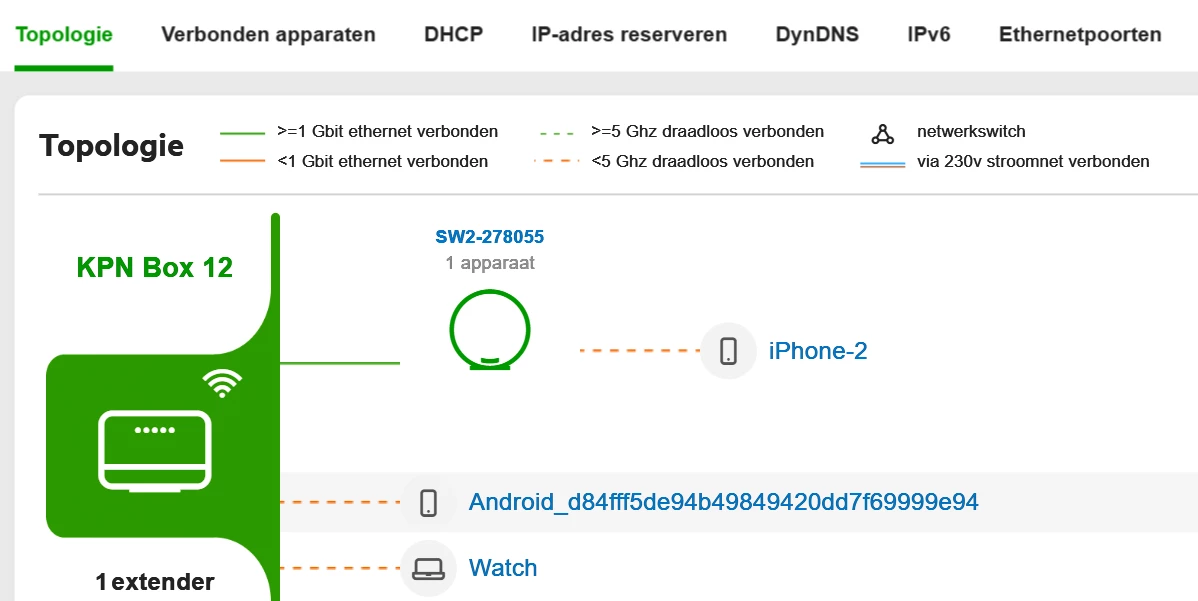This screenshot has height=601, width=1198.
Task: Click the netwerkswitch legend icon
Action: [882, 133]
